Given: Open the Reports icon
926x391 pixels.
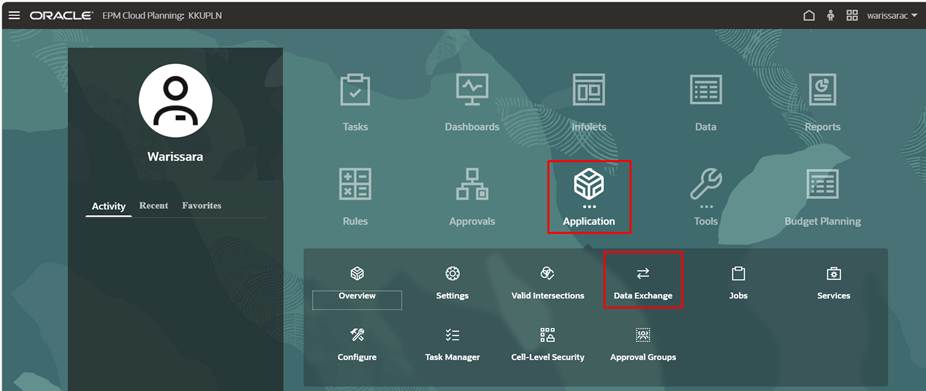Looking at the screenshot, I should point(822,90).
